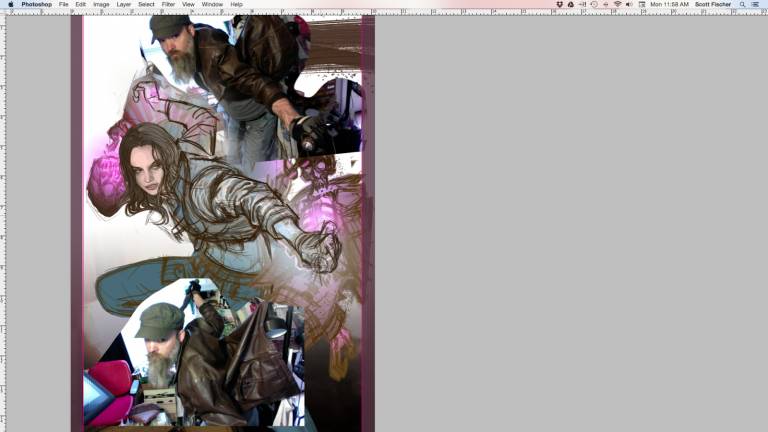The image size is (768, 432).
Task: Click the Scott Fischer user name
Action: pos(713,4)
